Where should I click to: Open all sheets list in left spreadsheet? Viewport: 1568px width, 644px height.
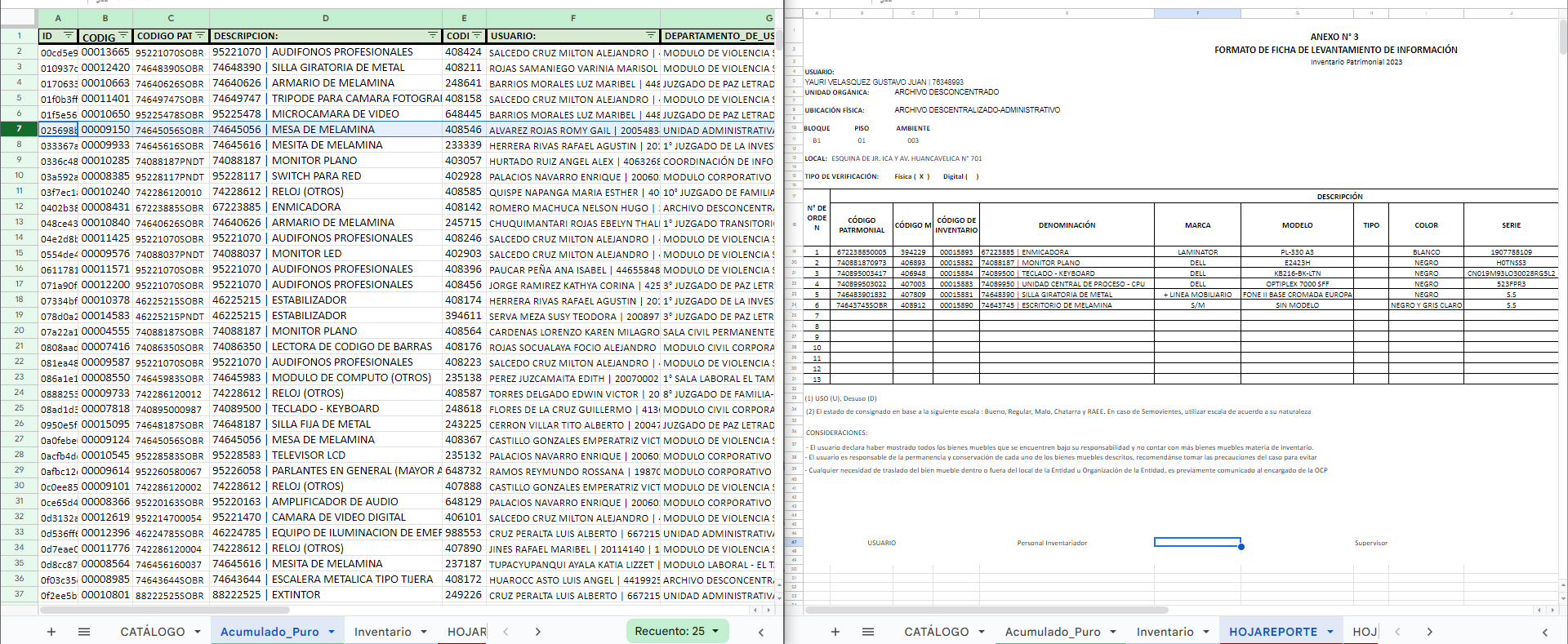(83, 632)
